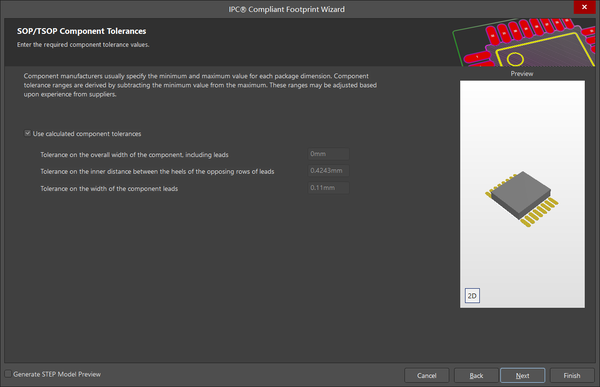Click the tolerance on component leads width label
Viewport: 600px width, 387px height.
pos(109,188)
